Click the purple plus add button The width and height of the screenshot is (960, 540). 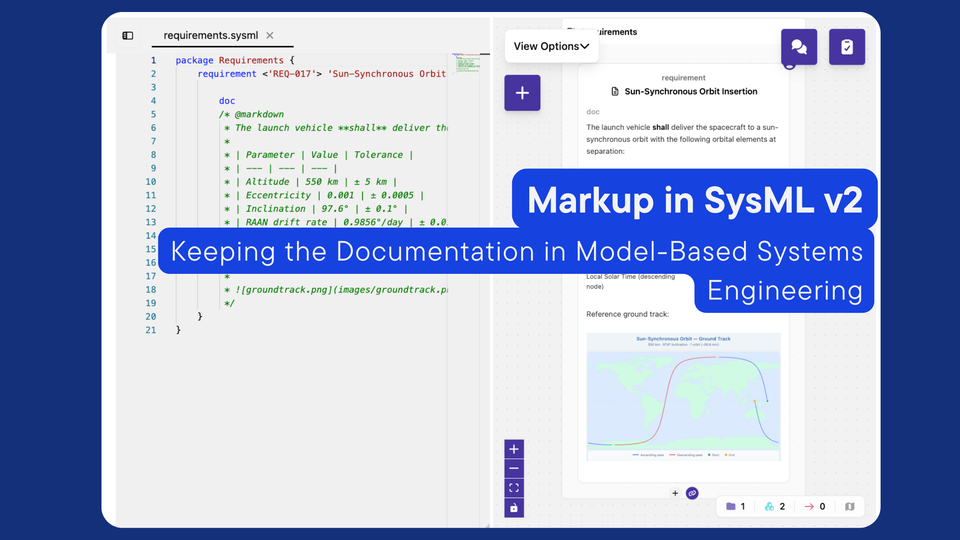tap(522, 93)
